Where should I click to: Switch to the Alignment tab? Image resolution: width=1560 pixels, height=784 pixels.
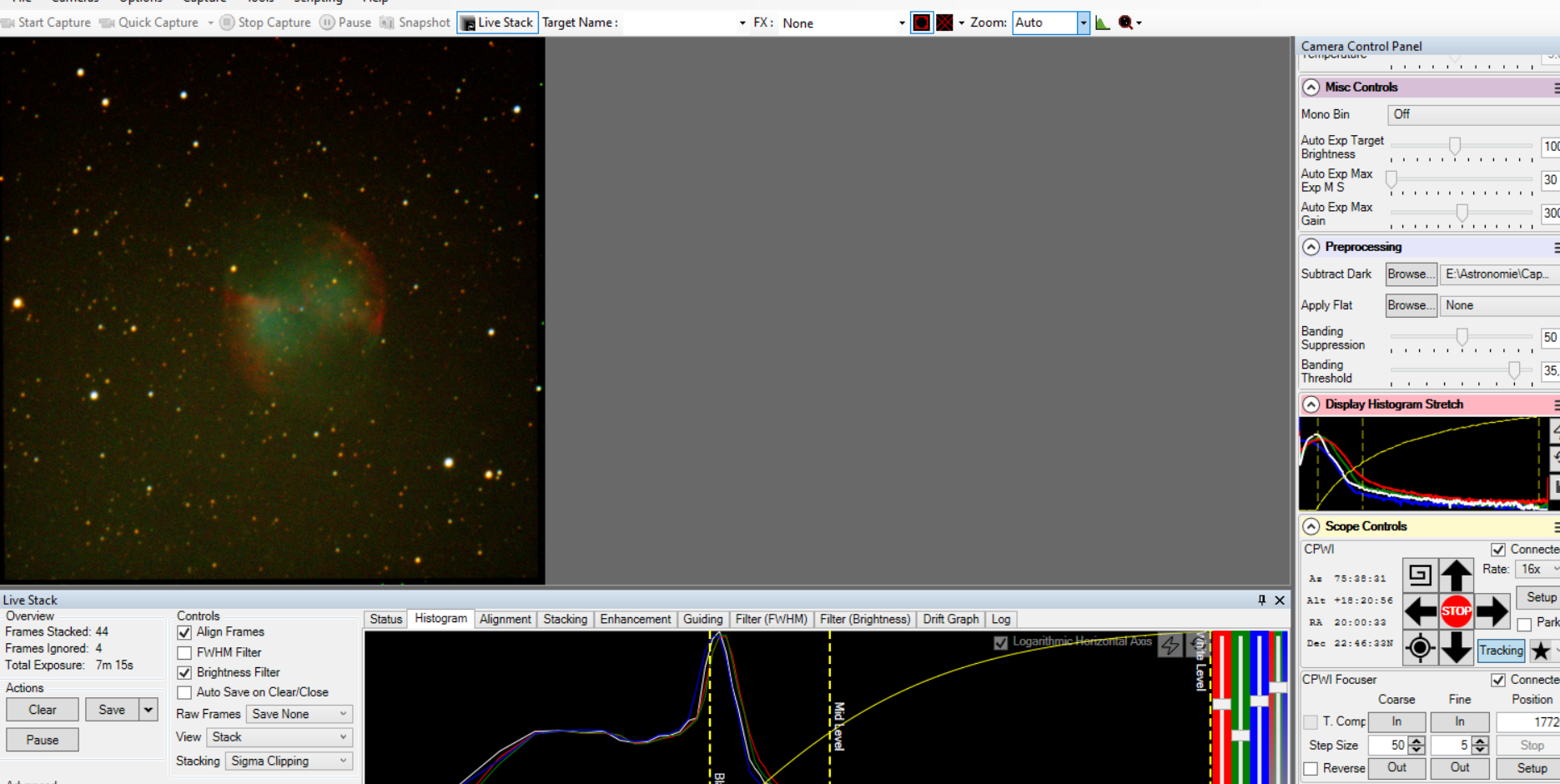point(505,619)
